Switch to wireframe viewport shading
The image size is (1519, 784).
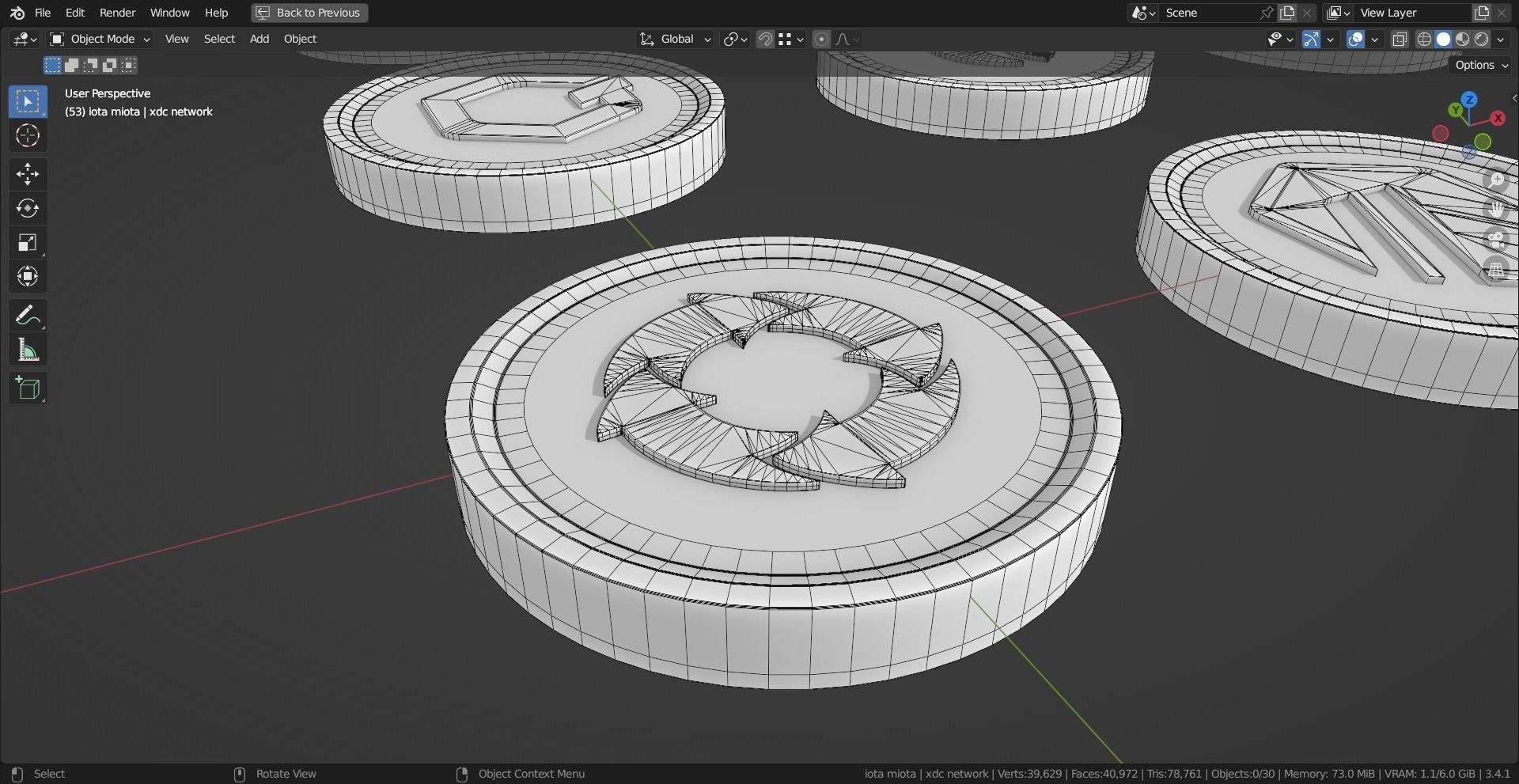pyautogui.click(x=1424, y=39)
